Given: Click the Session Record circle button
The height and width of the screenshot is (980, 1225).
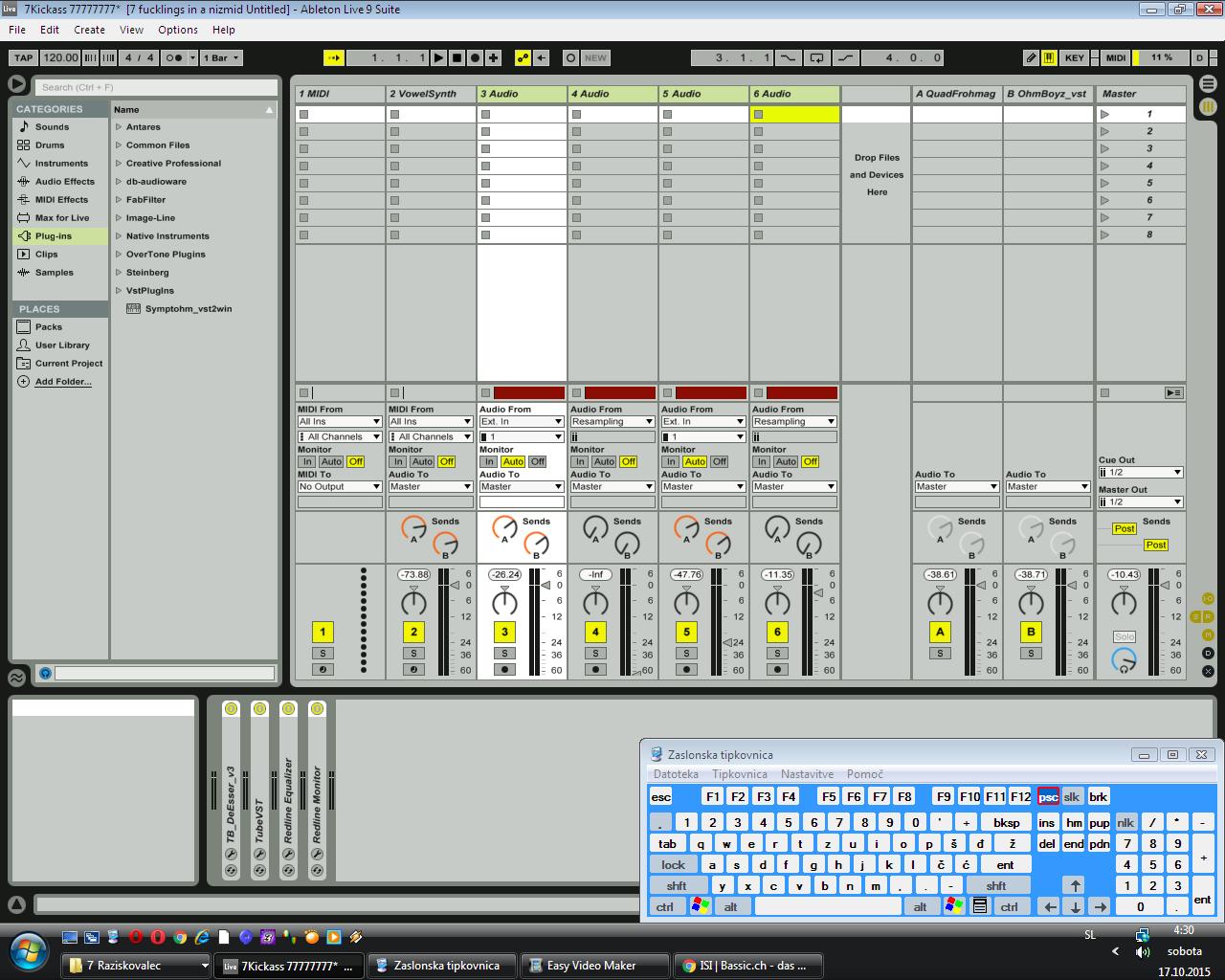Looking at the screenshot, I should click(570, 57).
